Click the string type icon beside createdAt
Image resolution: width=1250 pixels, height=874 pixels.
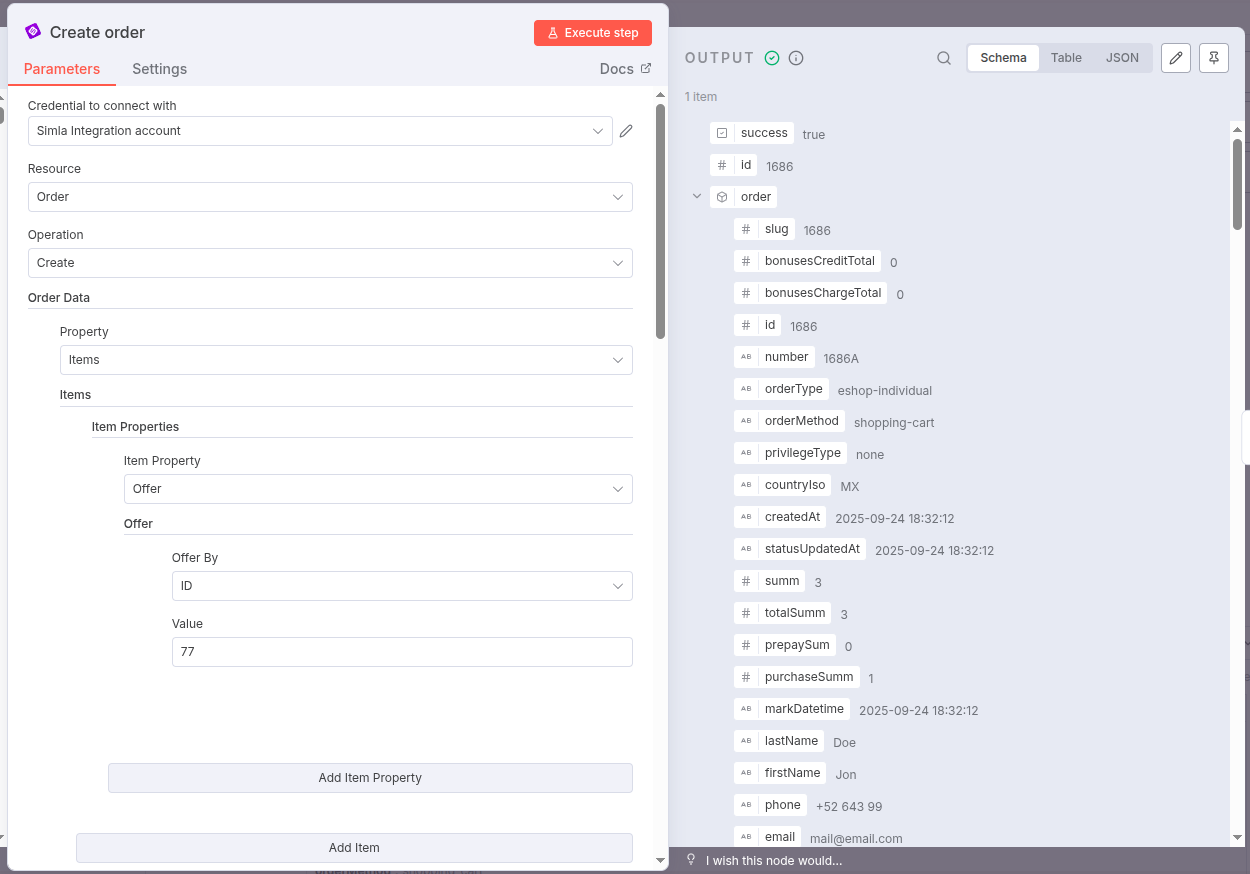[x=746, y=517]
